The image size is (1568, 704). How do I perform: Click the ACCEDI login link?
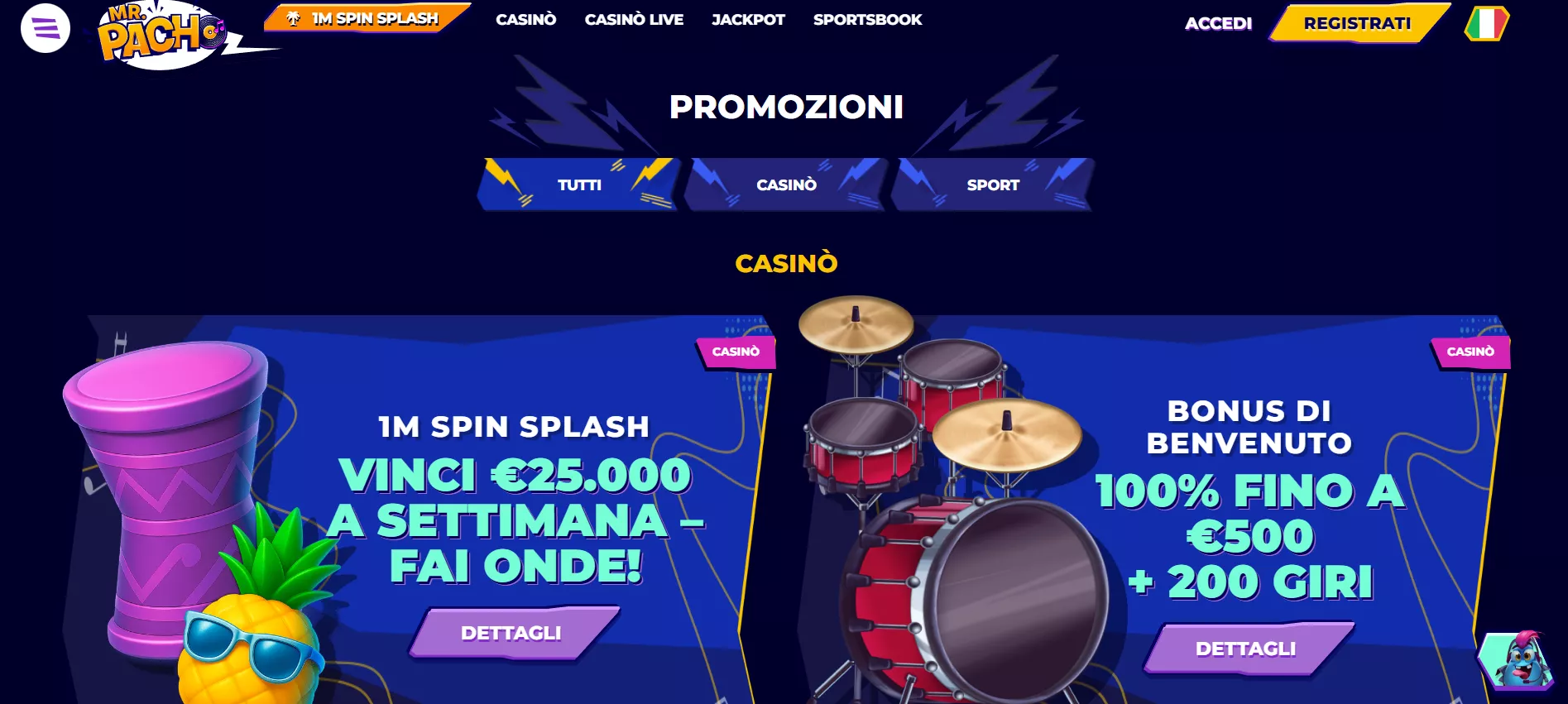[x=1218, y=23]
